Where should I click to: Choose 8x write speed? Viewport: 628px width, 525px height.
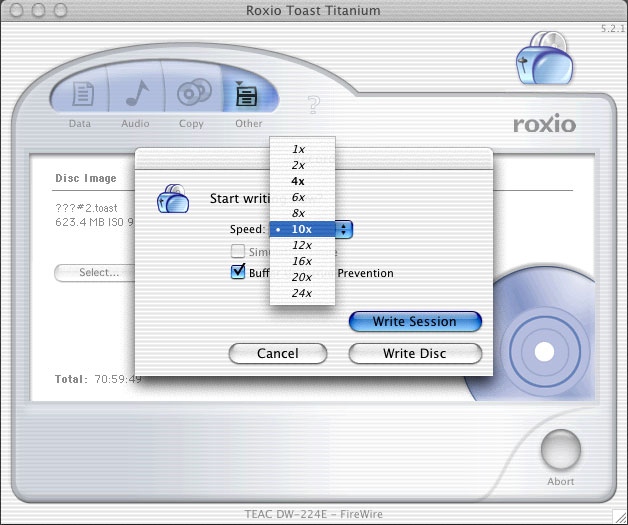tap(302, 213)
